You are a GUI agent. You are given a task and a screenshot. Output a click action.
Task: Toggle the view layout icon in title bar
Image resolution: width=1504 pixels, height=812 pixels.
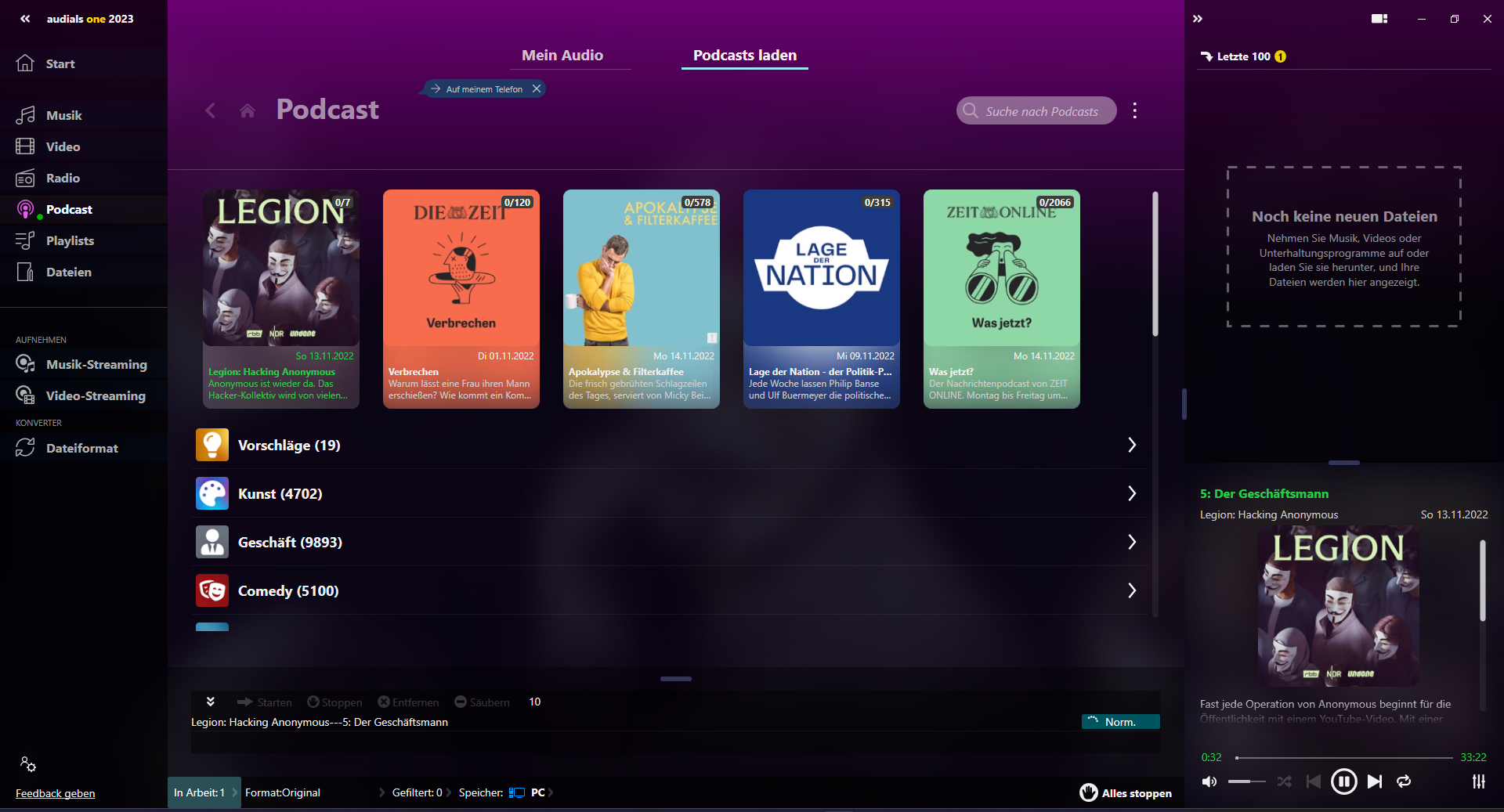[x=1379, y=19]
